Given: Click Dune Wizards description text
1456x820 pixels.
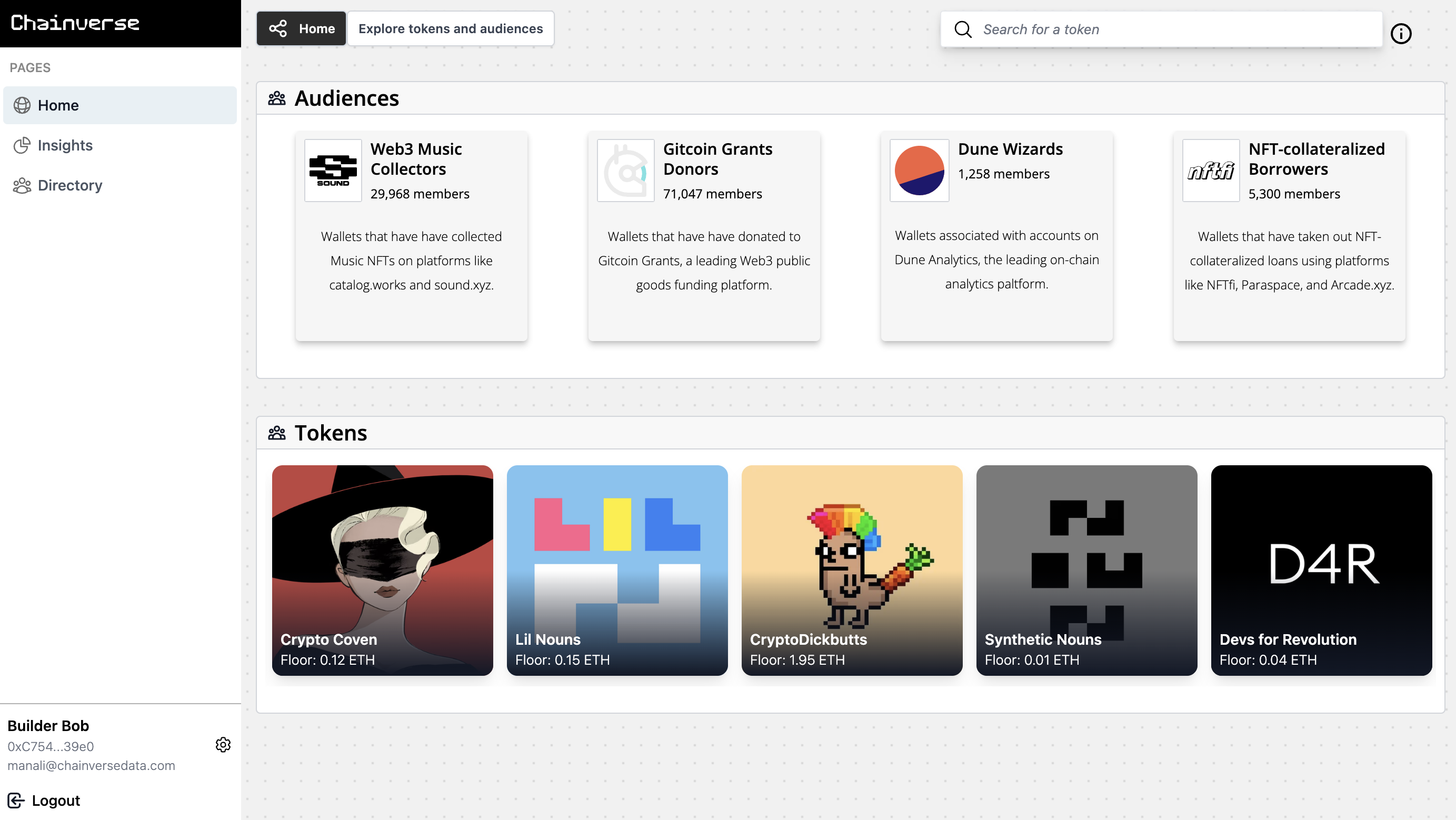Looking at the screenshot, I should point(997,259).
